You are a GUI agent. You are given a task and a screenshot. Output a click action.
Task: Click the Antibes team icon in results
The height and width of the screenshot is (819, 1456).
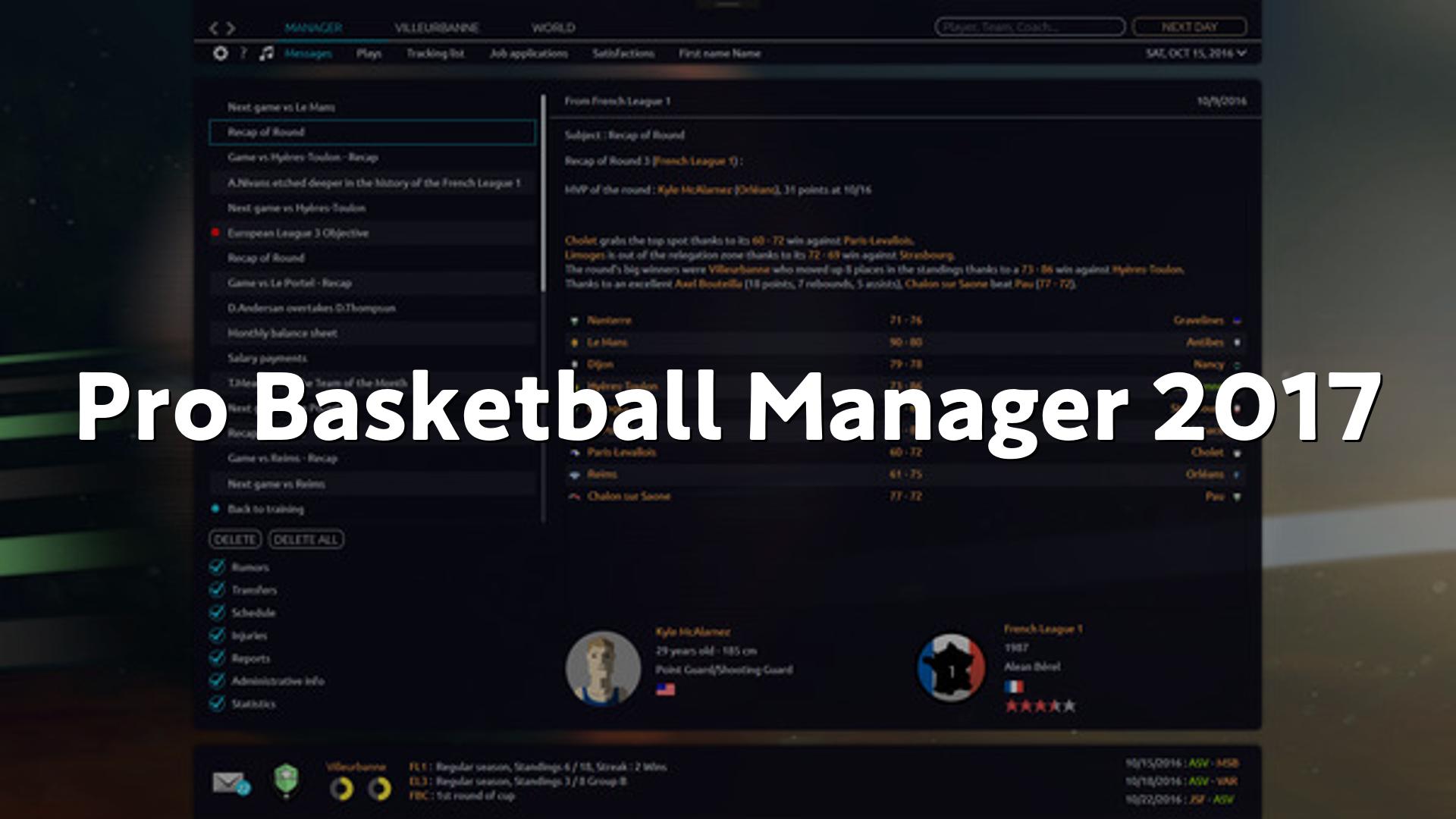click(1237, 343)
